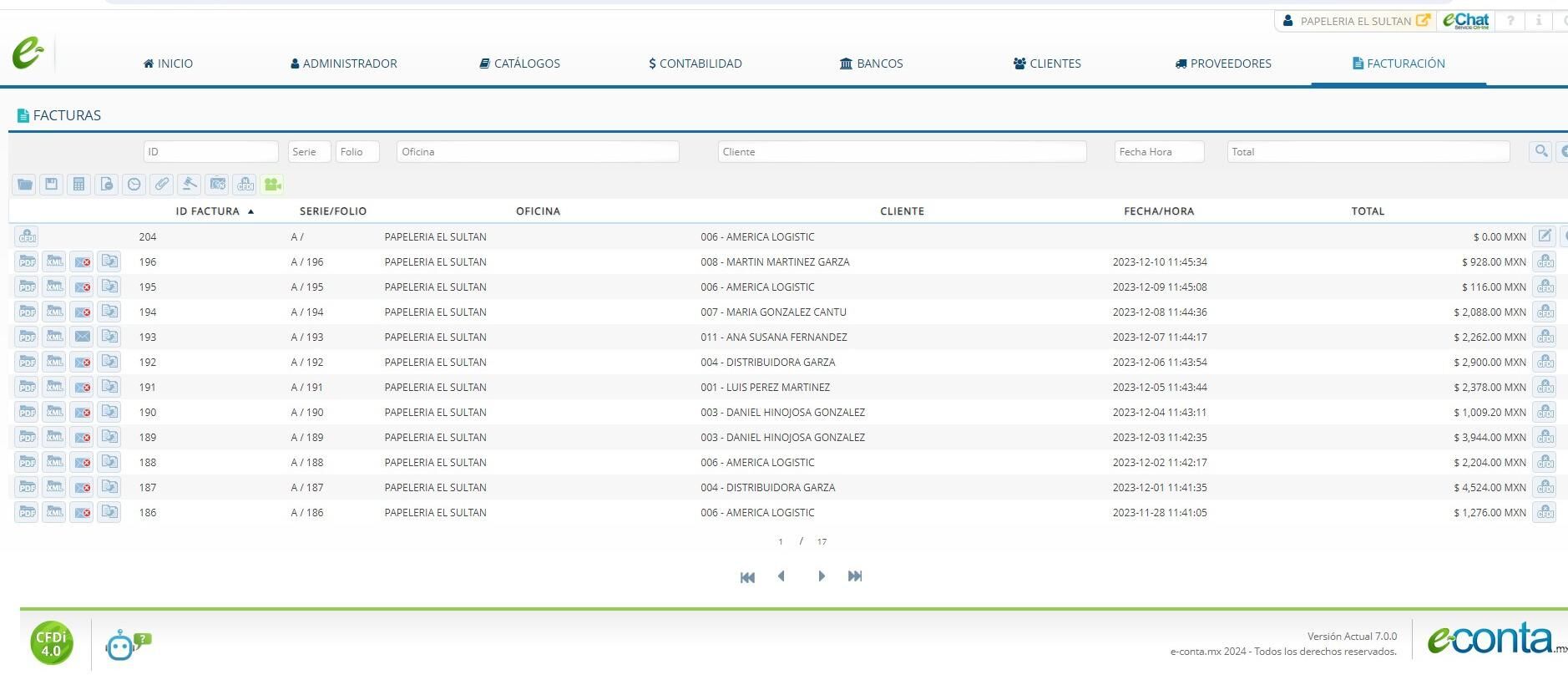Screen dimensions: 1568x680
Task: Click the green video camera icon
Action: (x=273, y=185)
